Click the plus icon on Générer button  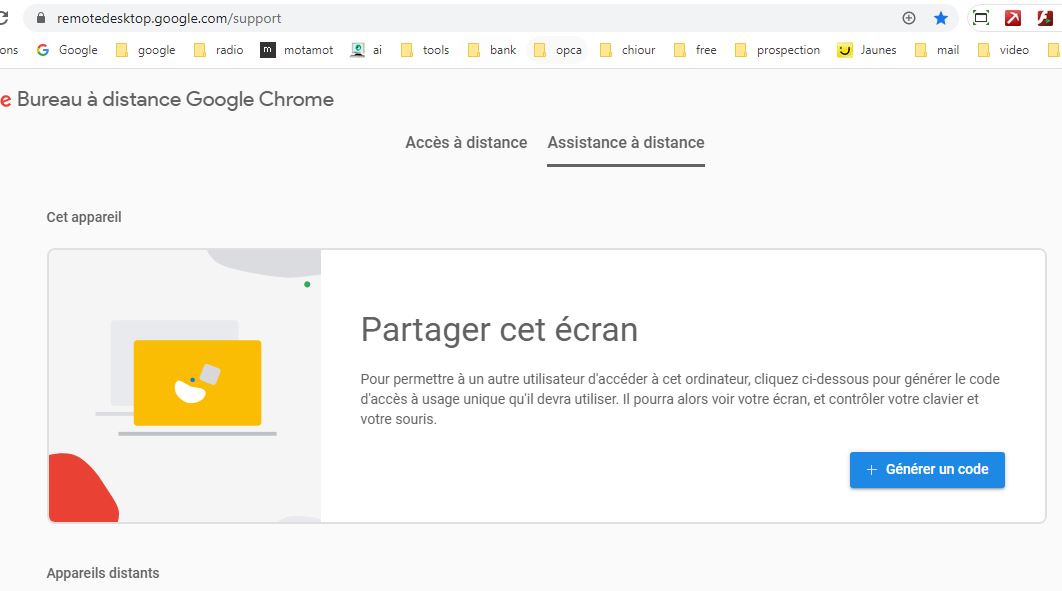pos(872,470)
